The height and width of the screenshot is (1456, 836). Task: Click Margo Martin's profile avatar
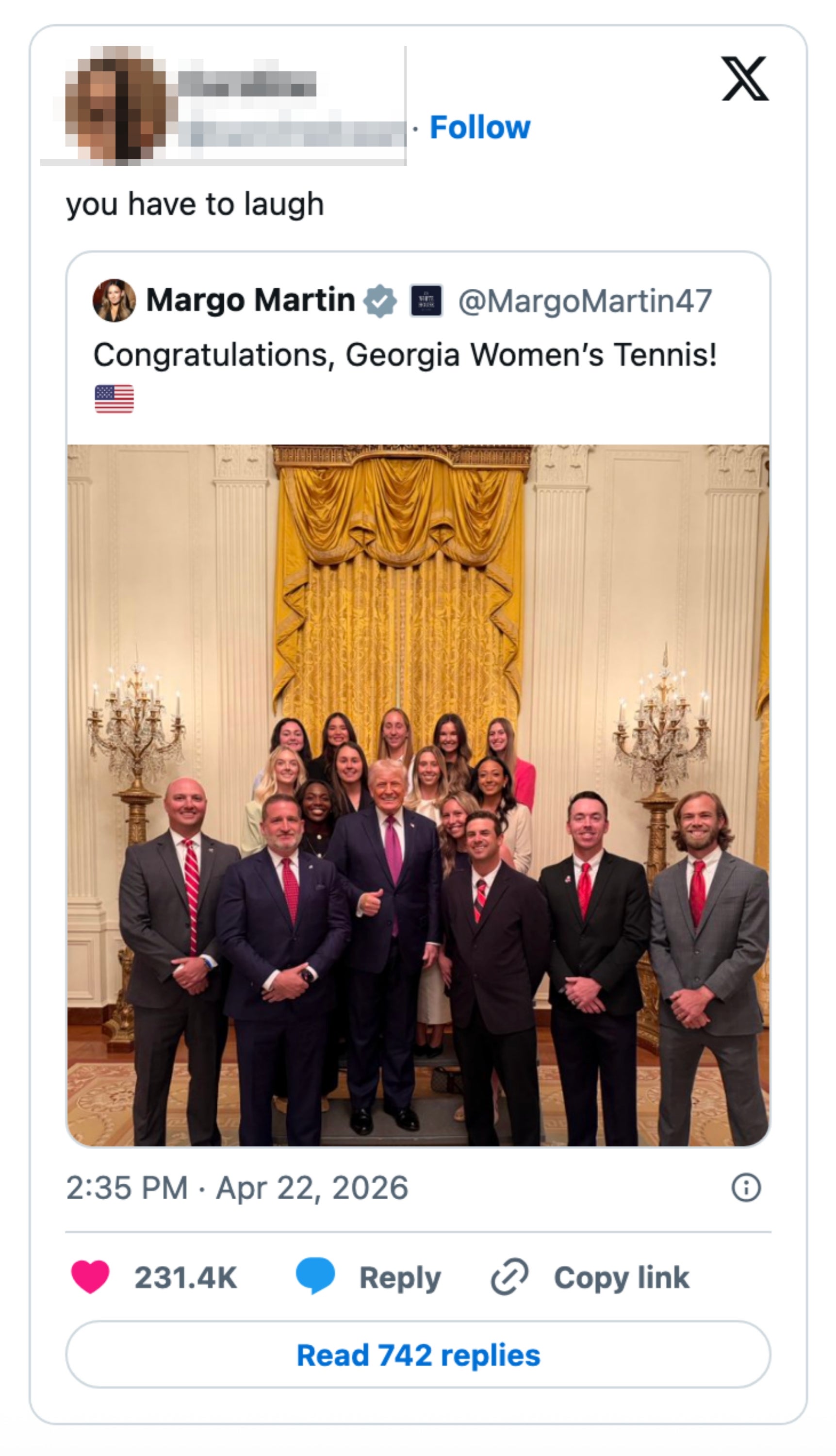click(114, 300)
